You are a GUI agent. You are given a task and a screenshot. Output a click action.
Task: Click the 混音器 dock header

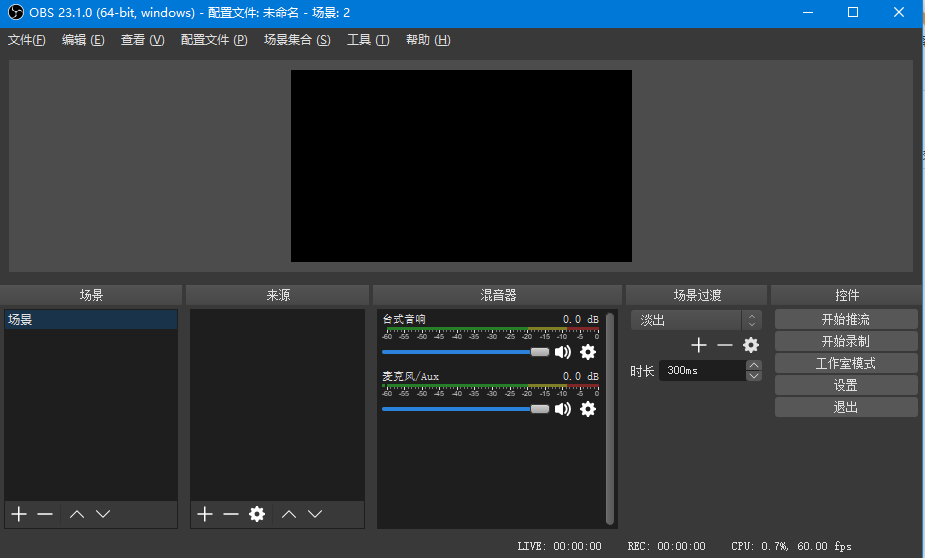(498, 295)
